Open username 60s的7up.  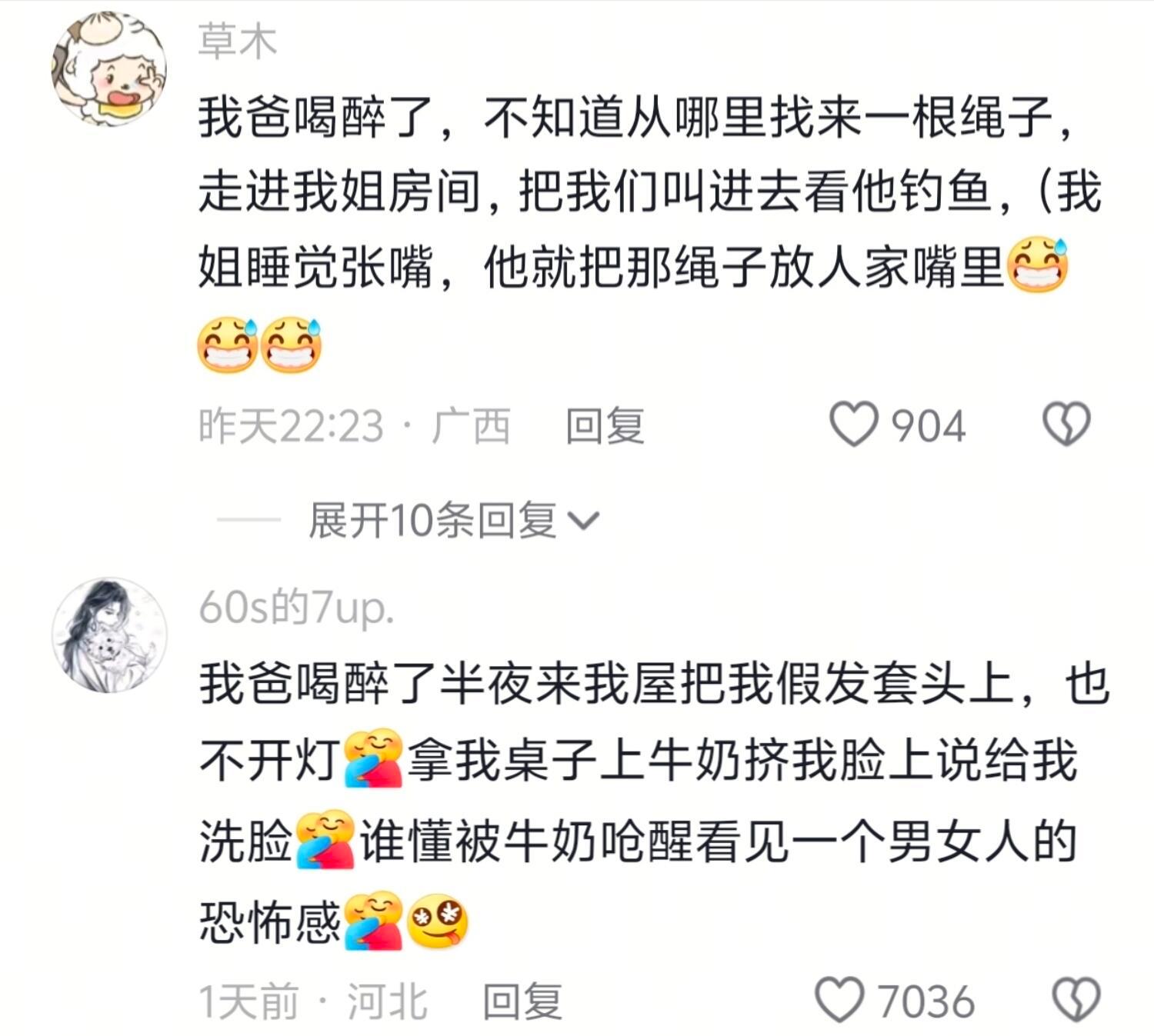click(296, 608)
